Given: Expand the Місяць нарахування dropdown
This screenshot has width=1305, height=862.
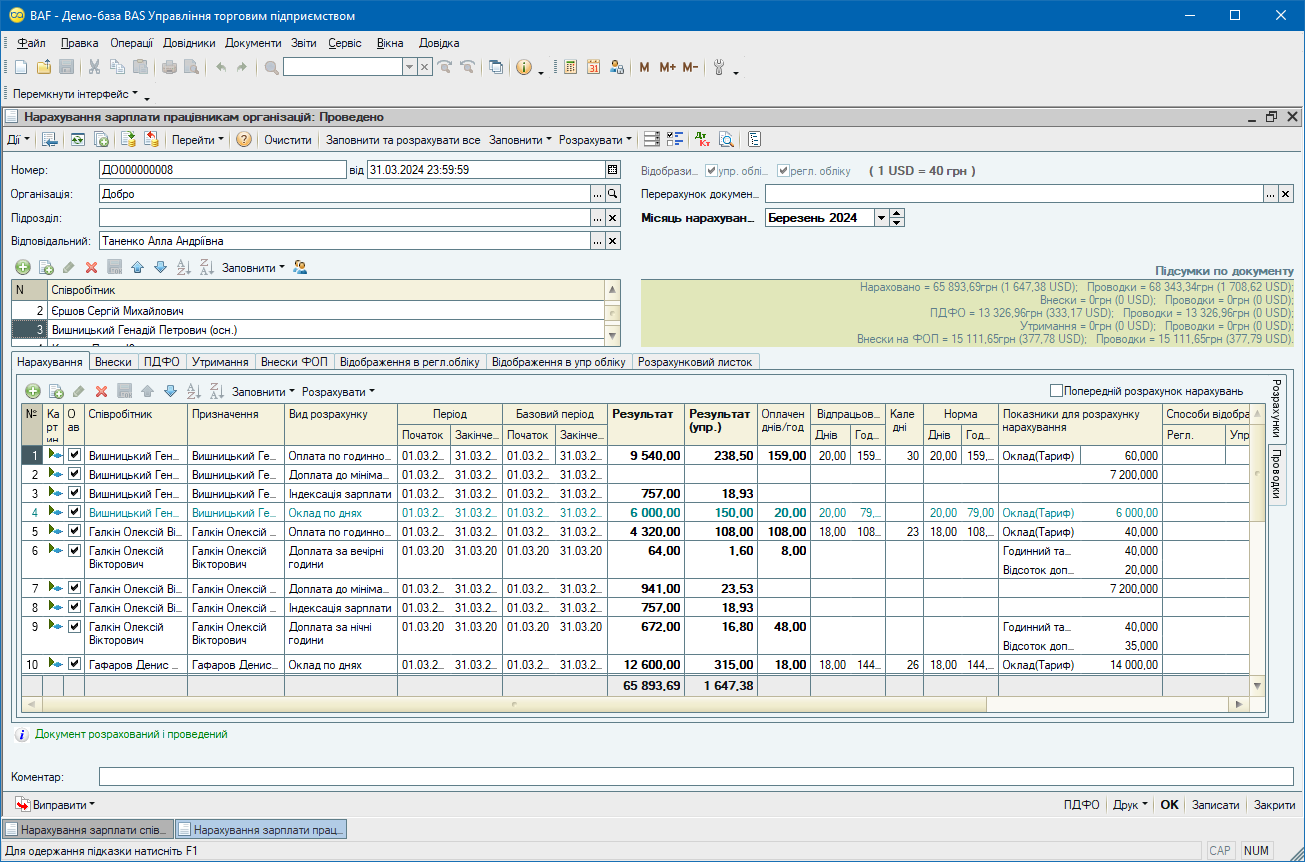Looking at the screenshot, I should click(x=881, y=218).
